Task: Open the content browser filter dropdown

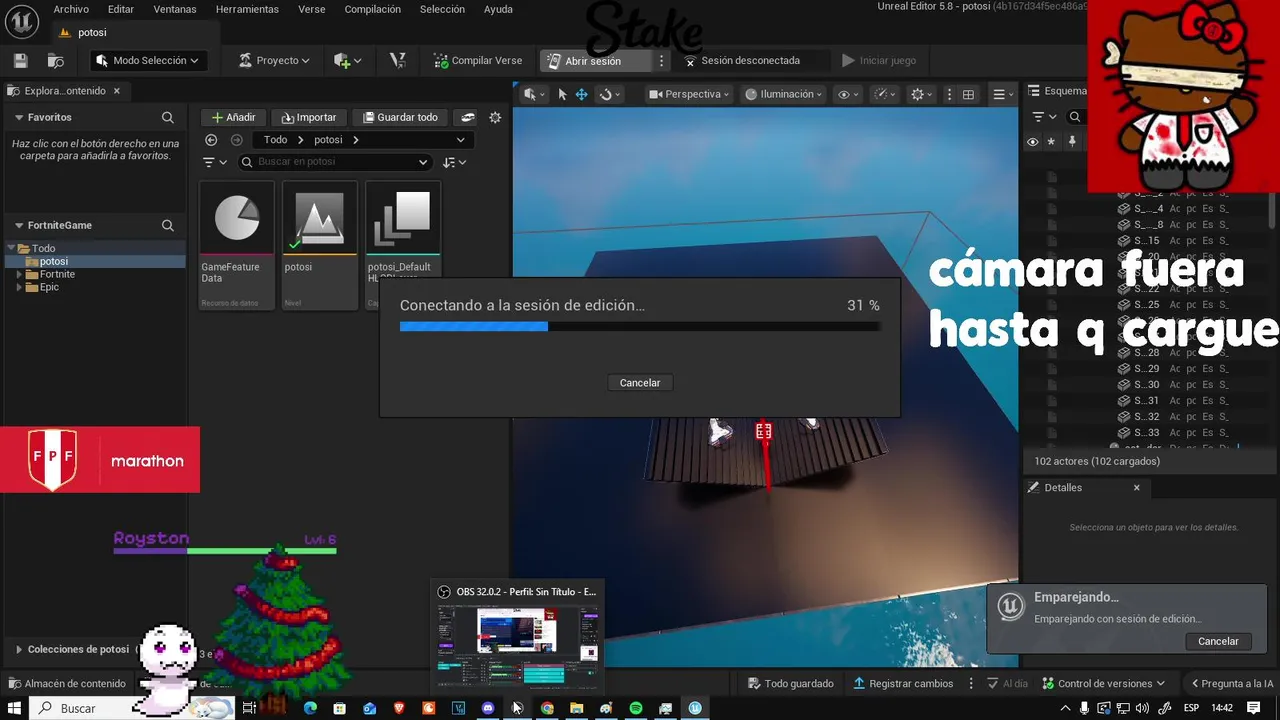Action: pyautogui.click(x=215, y=162)
